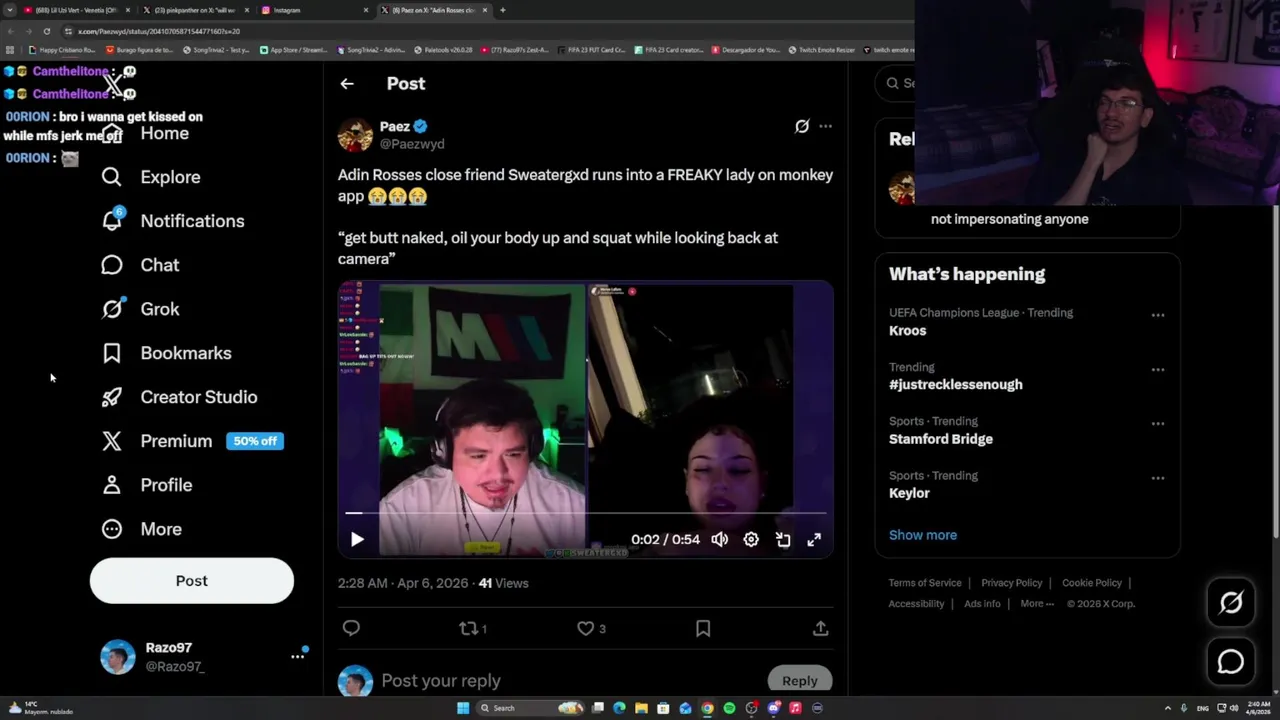The height and width of the screenshot is (720, 1280).
Task: Open Spotify from the taskbar
Action: pyautogui.click(x=729, y=708)
